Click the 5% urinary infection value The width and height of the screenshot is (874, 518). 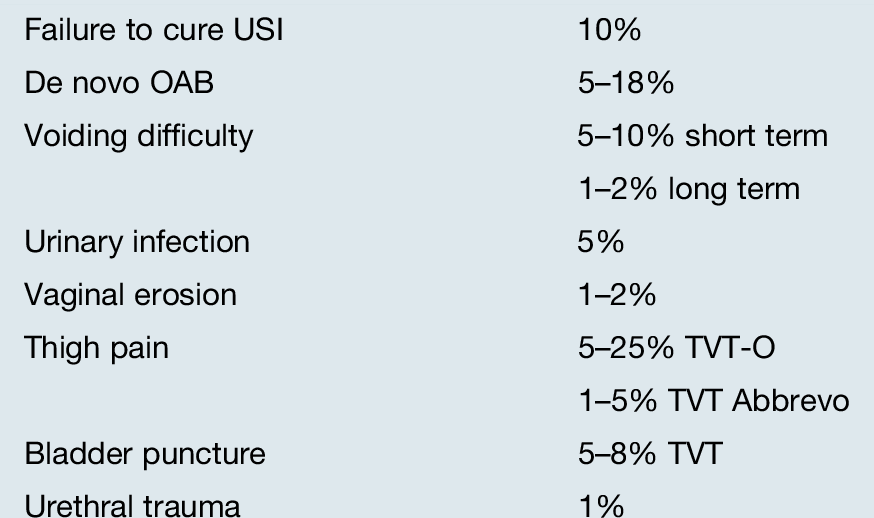[x=600, y=242]
